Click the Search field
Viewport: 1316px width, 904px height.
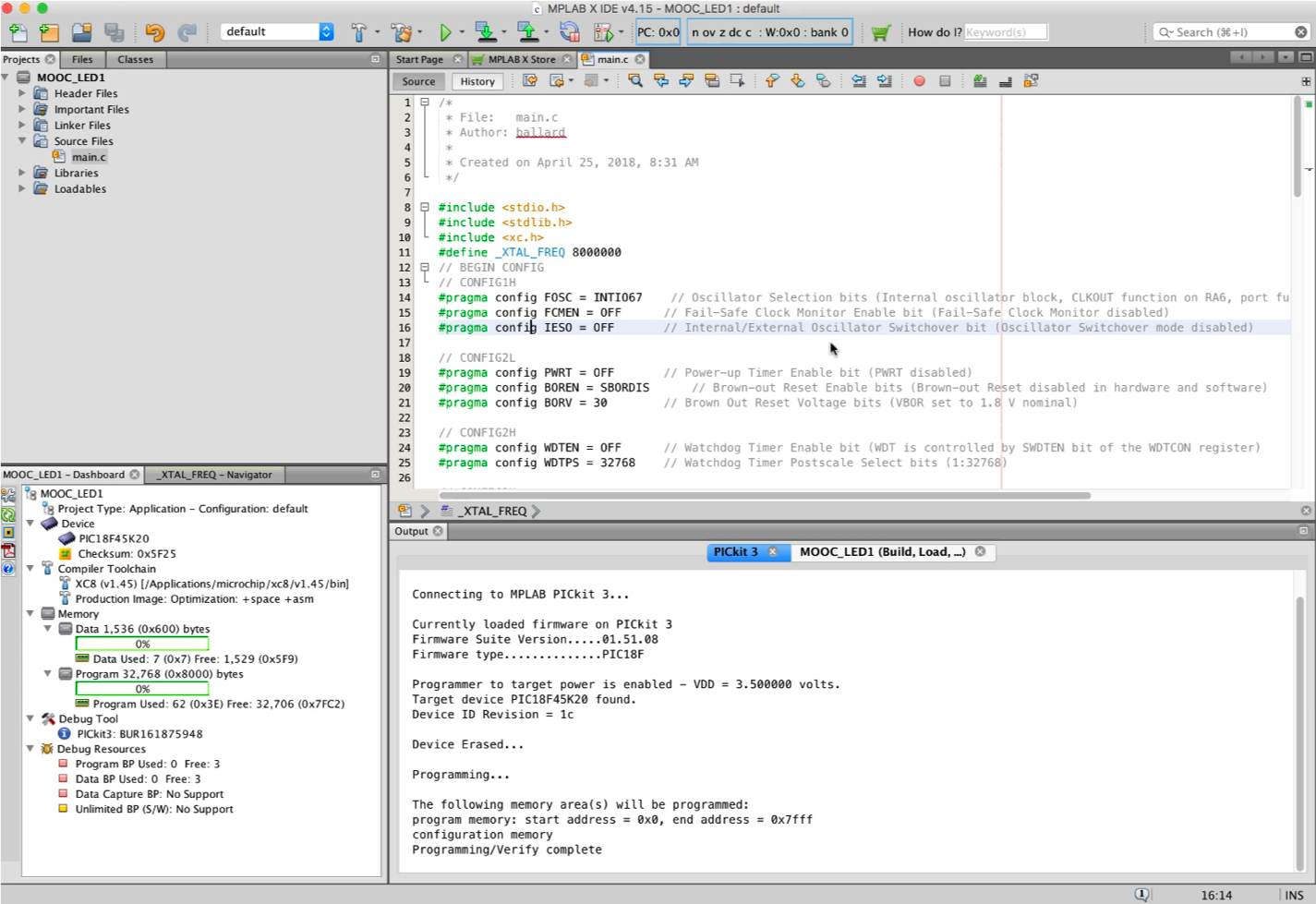tap(1231, 32)
